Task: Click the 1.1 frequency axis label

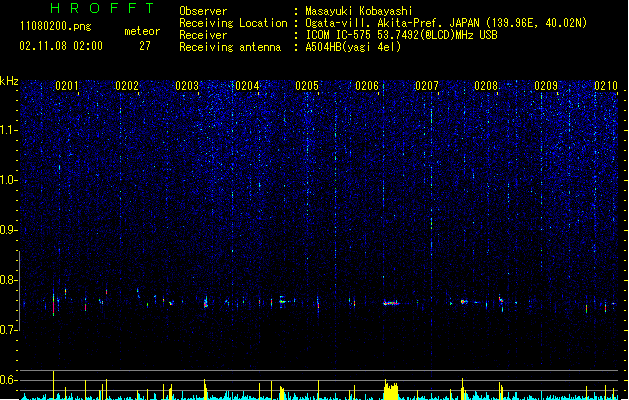Action: tap(8, 130)
